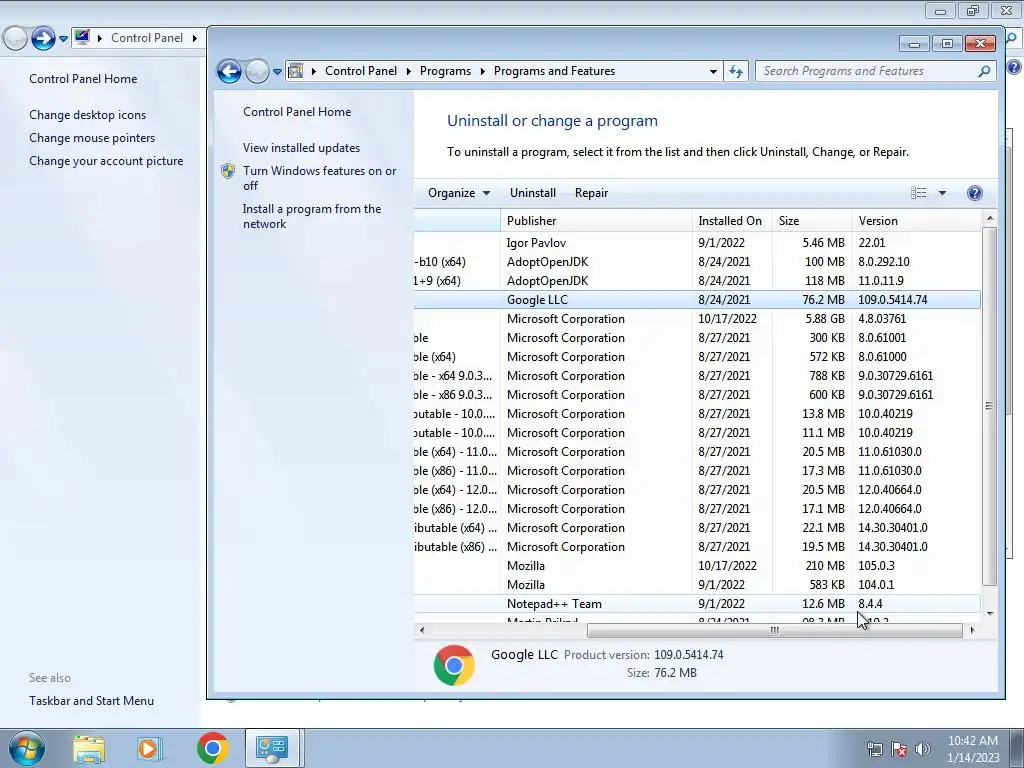Click Change desktop icons in background window
The image size is (1024, 768).
tap(88, 115)
